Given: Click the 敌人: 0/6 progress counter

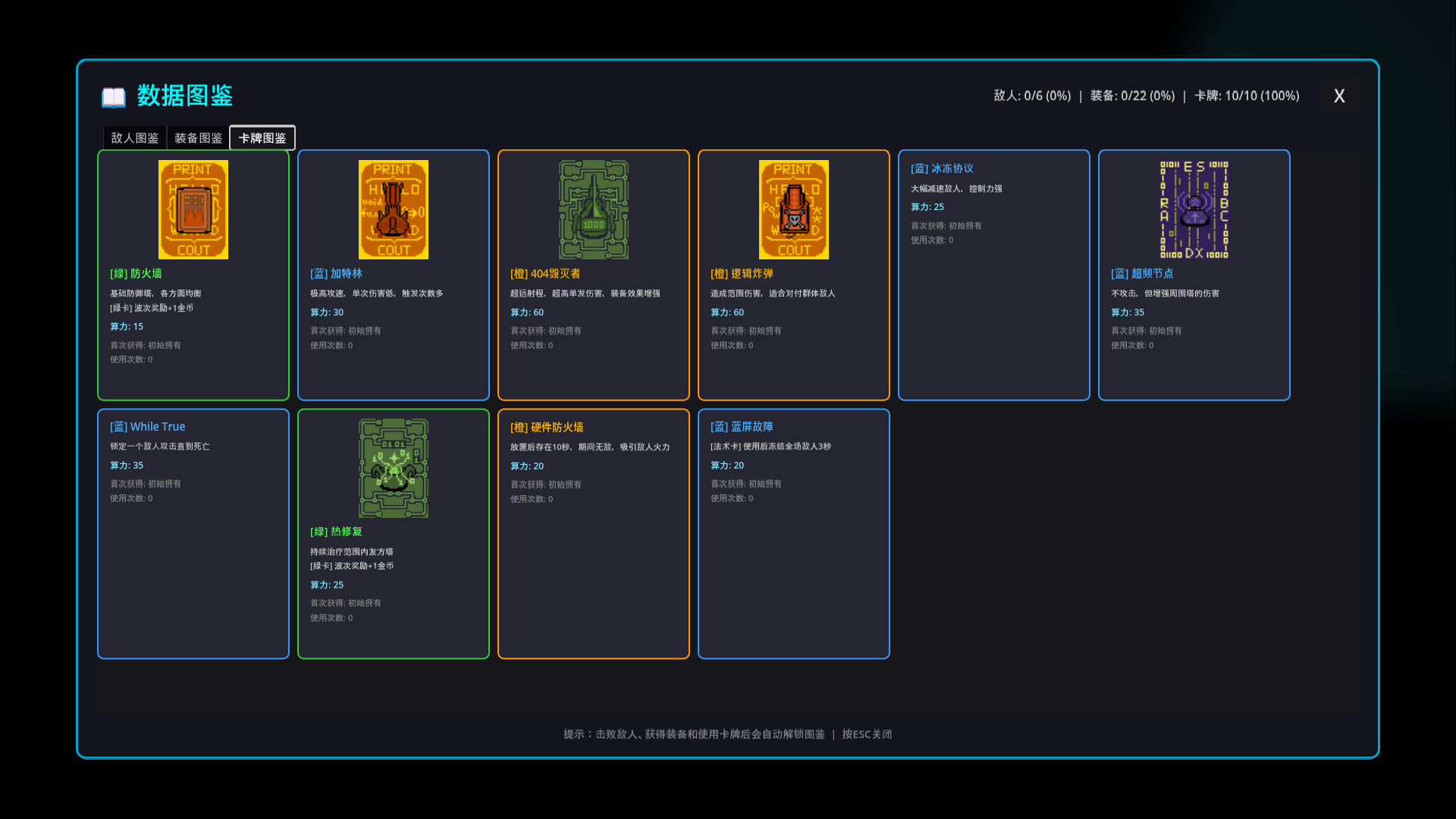Looking at the screenshot, I should click(x=1033, y=96).
